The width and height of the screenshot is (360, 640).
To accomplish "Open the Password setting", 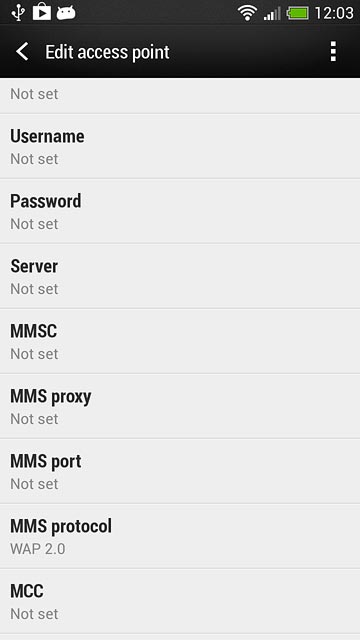I will 180,211.
